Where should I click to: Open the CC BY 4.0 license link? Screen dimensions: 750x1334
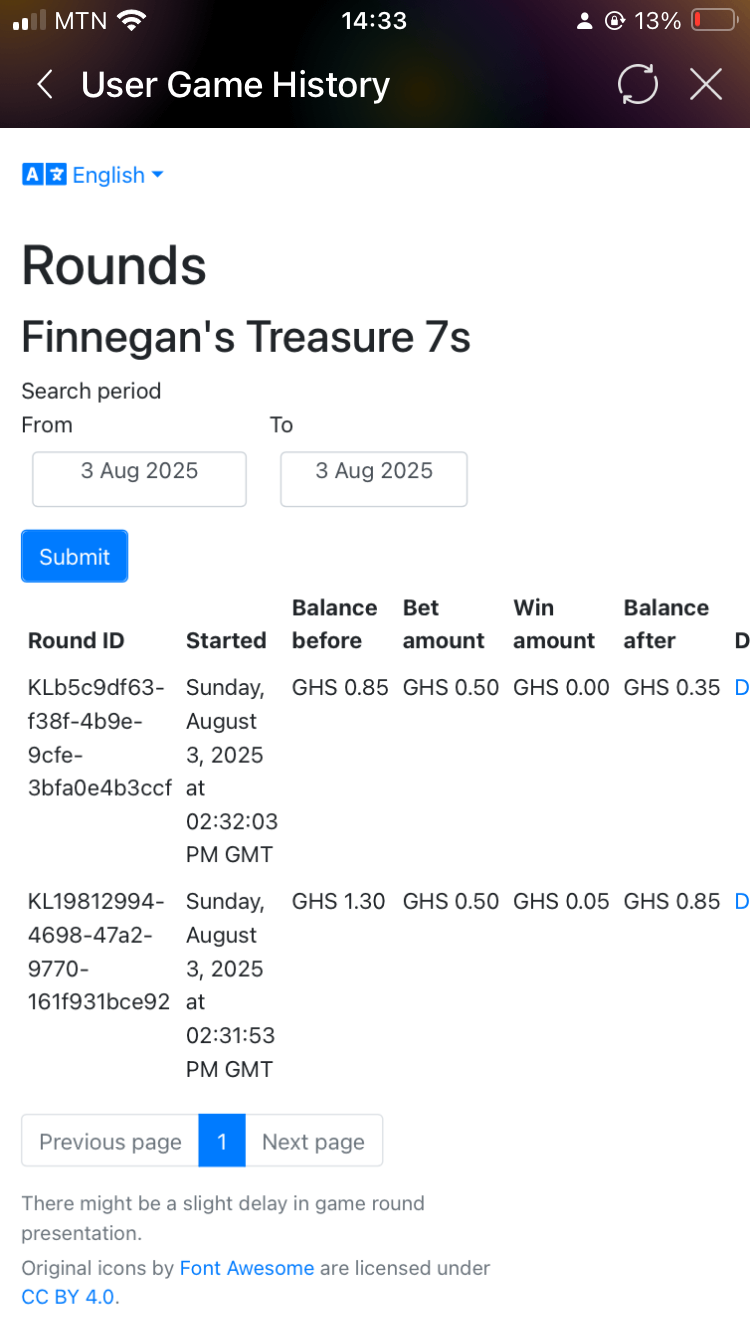68,1297
